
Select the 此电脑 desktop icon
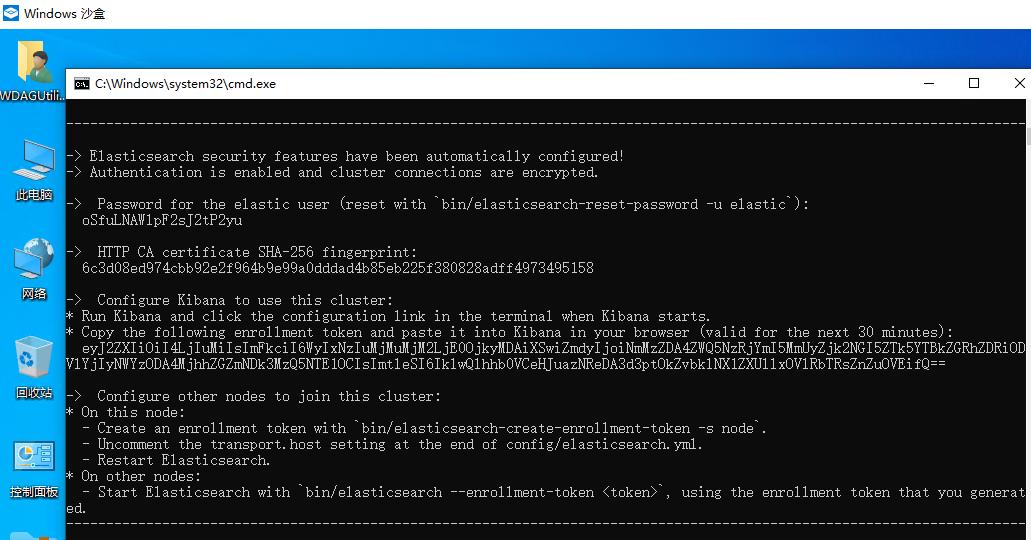coord(33,160)
